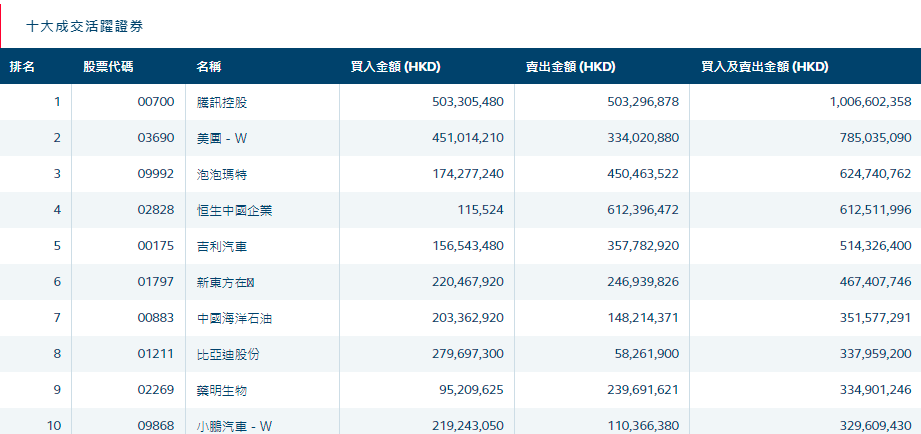Select stock code 00175
Viewport: 921px width, 434px height.
(156, 245)
